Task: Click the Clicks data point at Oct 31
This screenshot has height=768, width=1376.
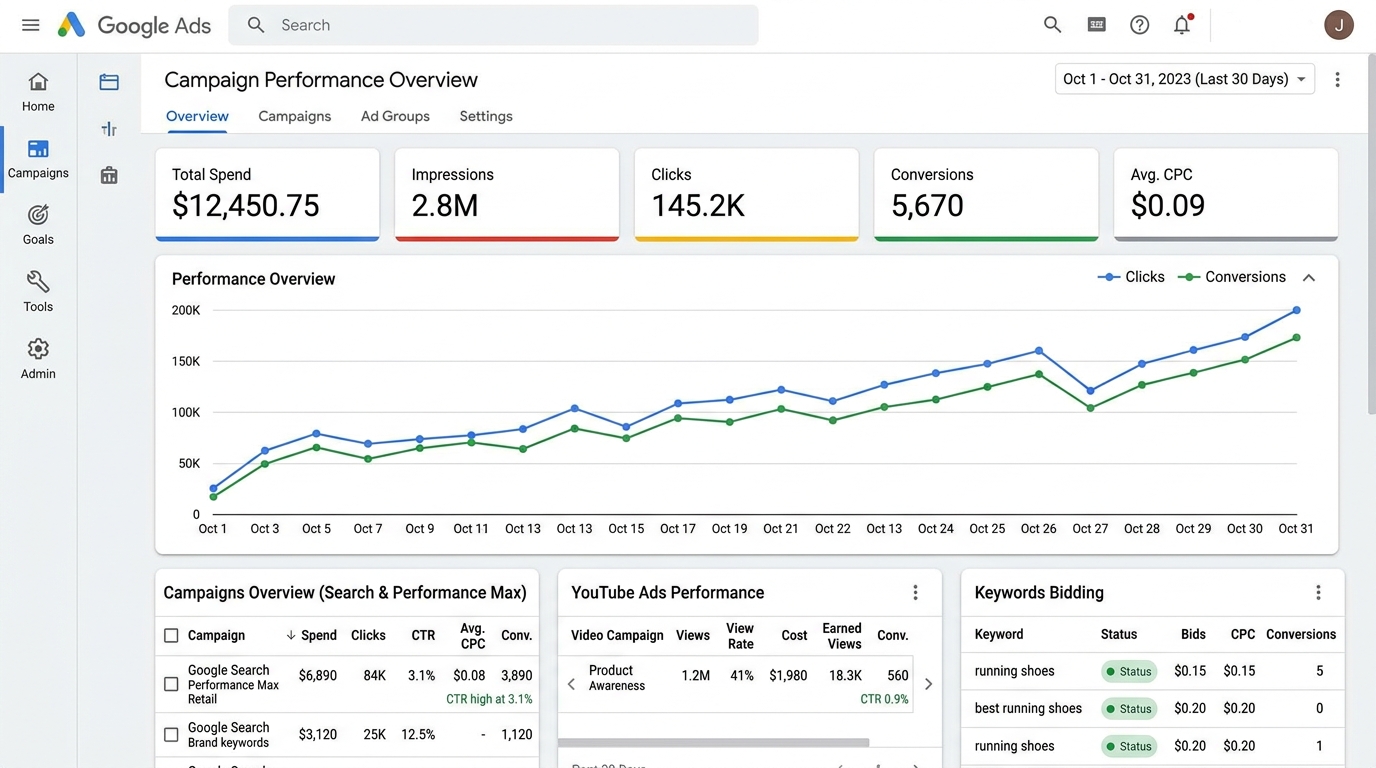Action: tap(1296, 311)
